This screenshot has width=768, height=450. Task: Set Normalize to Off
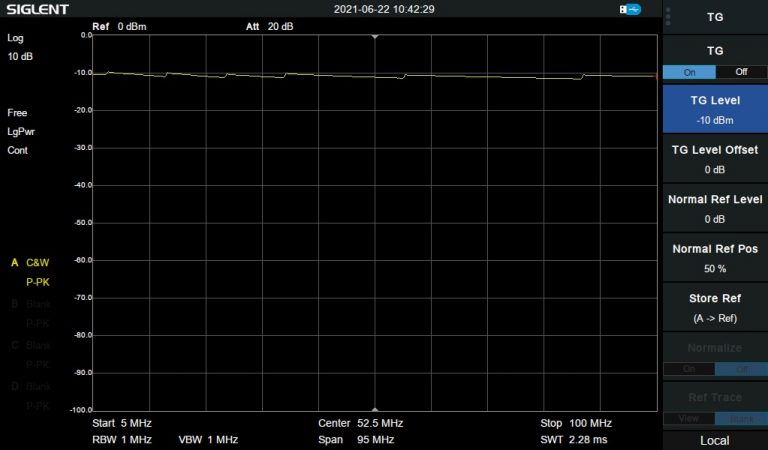[741, 368]
